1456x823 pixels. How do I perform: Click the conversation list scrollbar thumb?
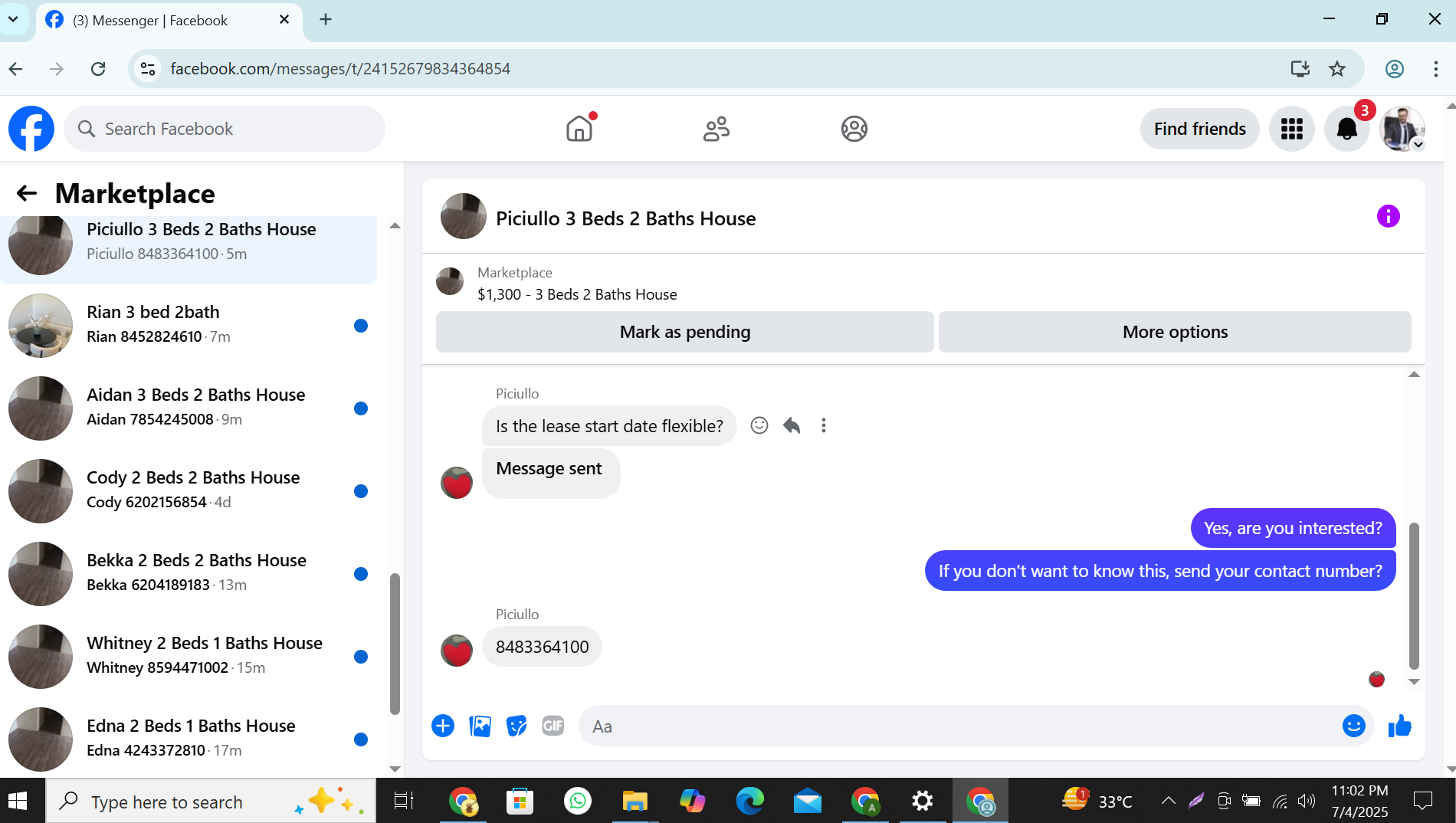(x=395, y=644)
